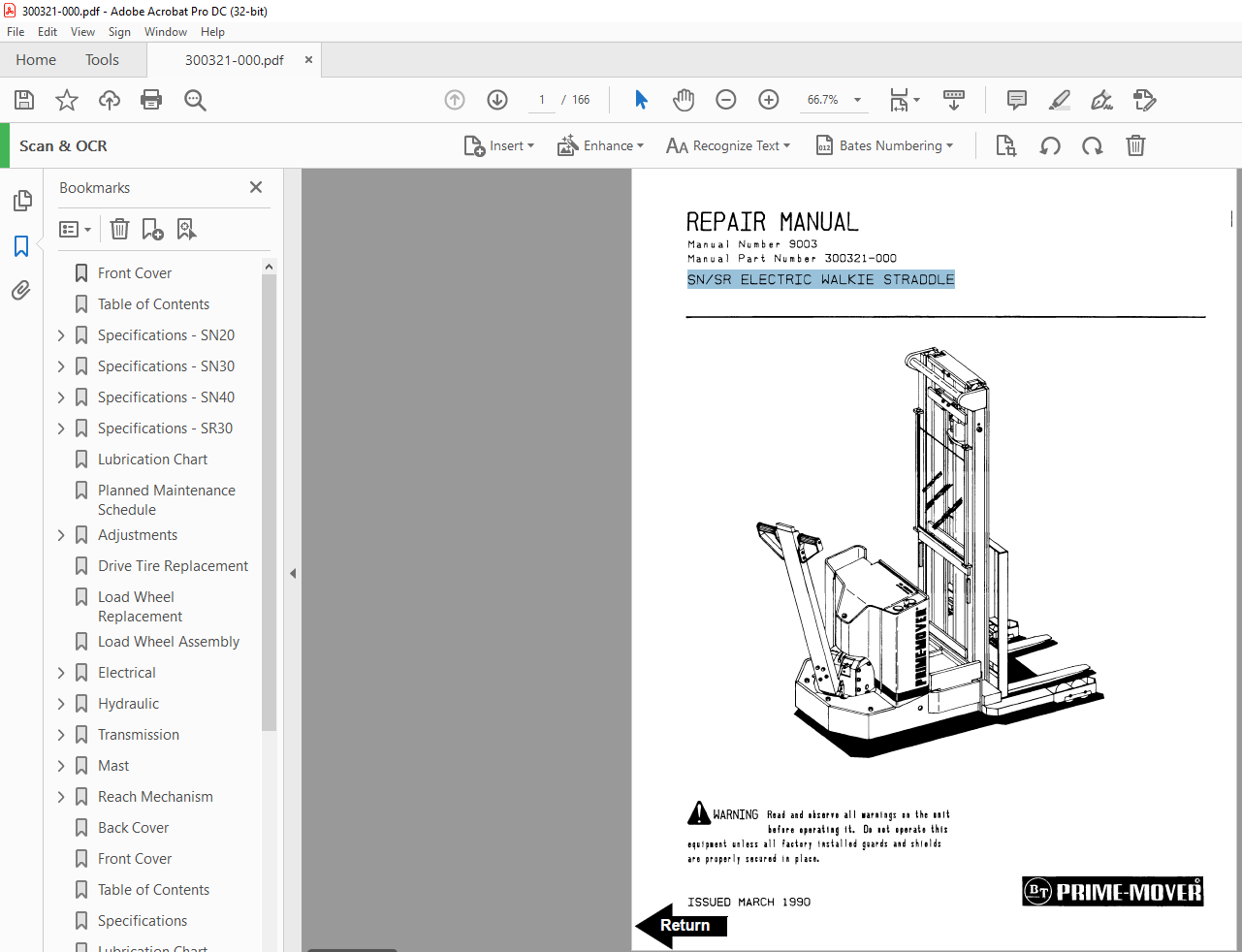Go to next page arrow icon
The height and width of the screenshot is (952, 1242).
(497, 100)
